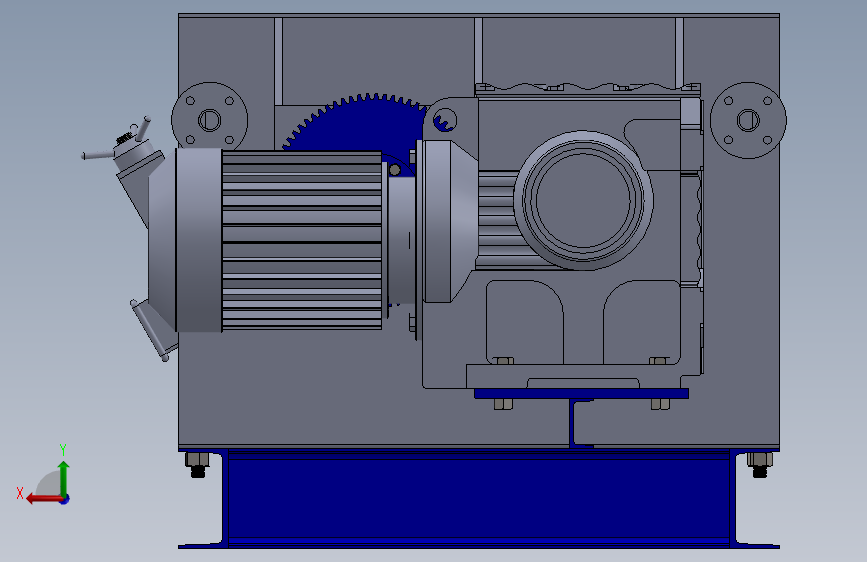The width and height of the screenshot is (867, 562).
Task: Select the large blue base channel beam
Action: [479, 498]
